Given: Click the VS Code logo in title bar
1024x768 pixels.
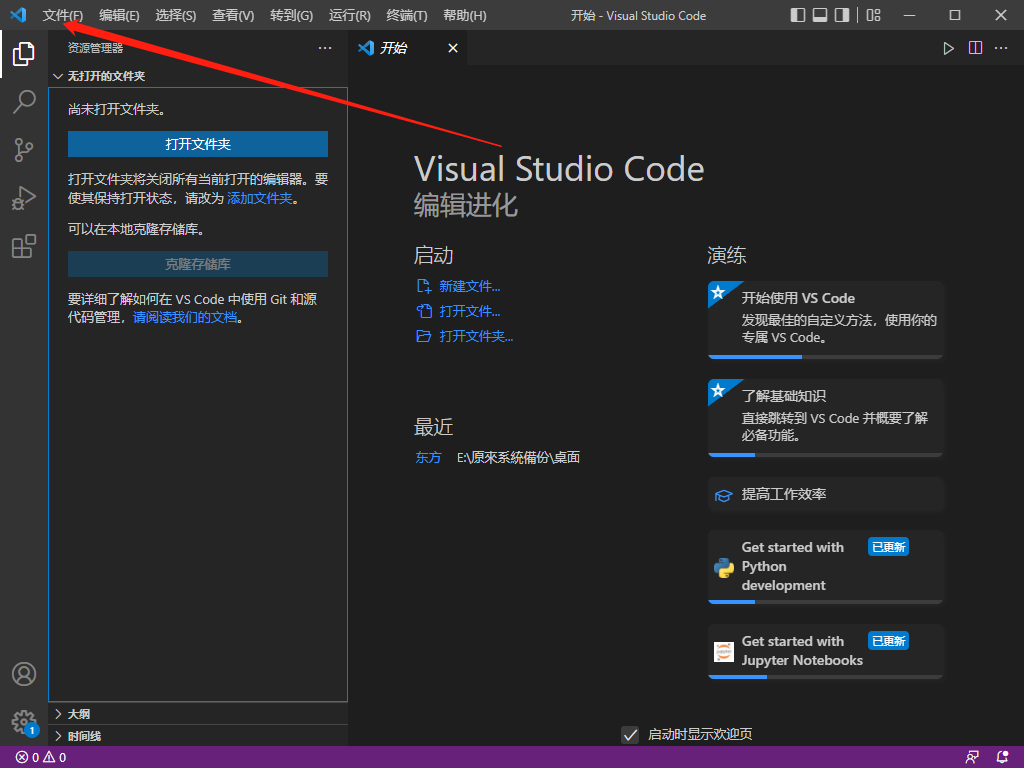Looking at the screenshot, I should 18,14.
